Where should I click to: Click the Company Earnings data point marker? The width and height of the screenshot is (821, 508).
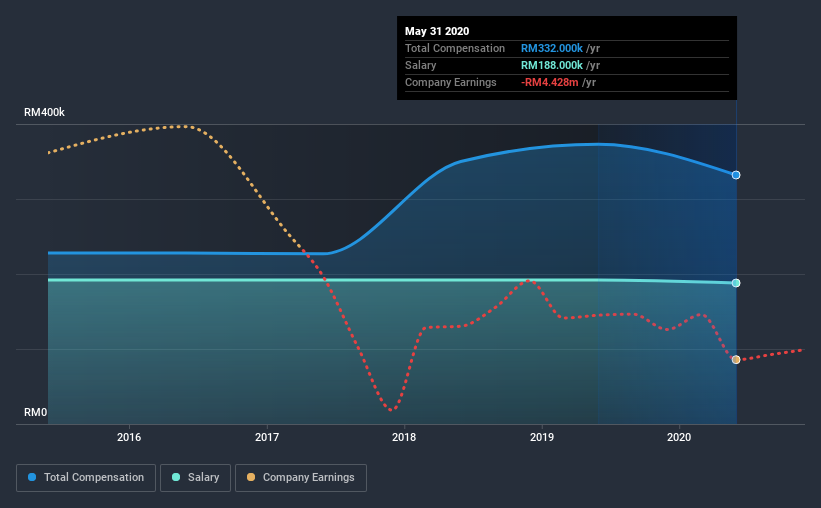736,360
